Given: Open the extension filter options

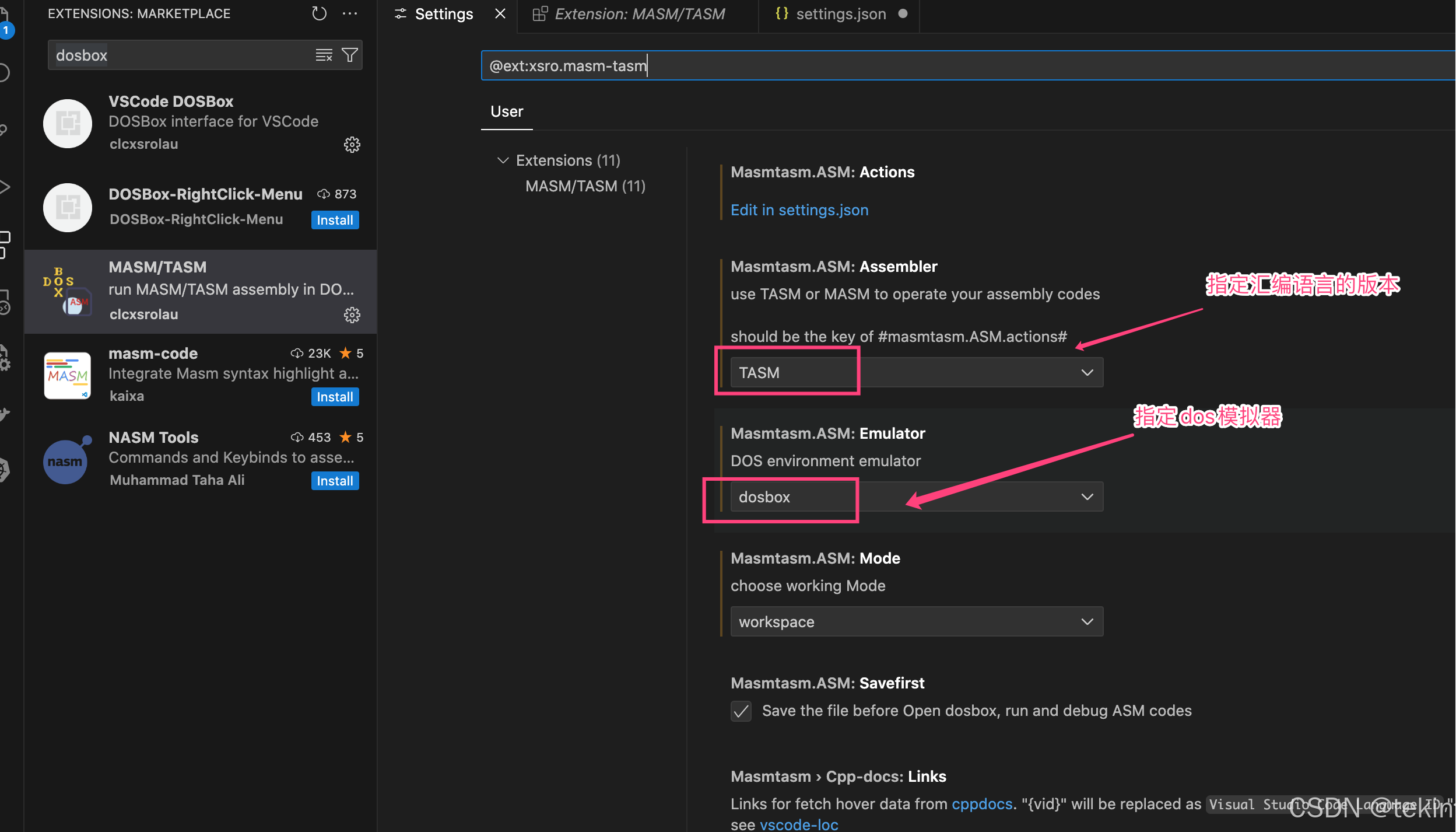Looking at the screenshot, I should 350,55.
